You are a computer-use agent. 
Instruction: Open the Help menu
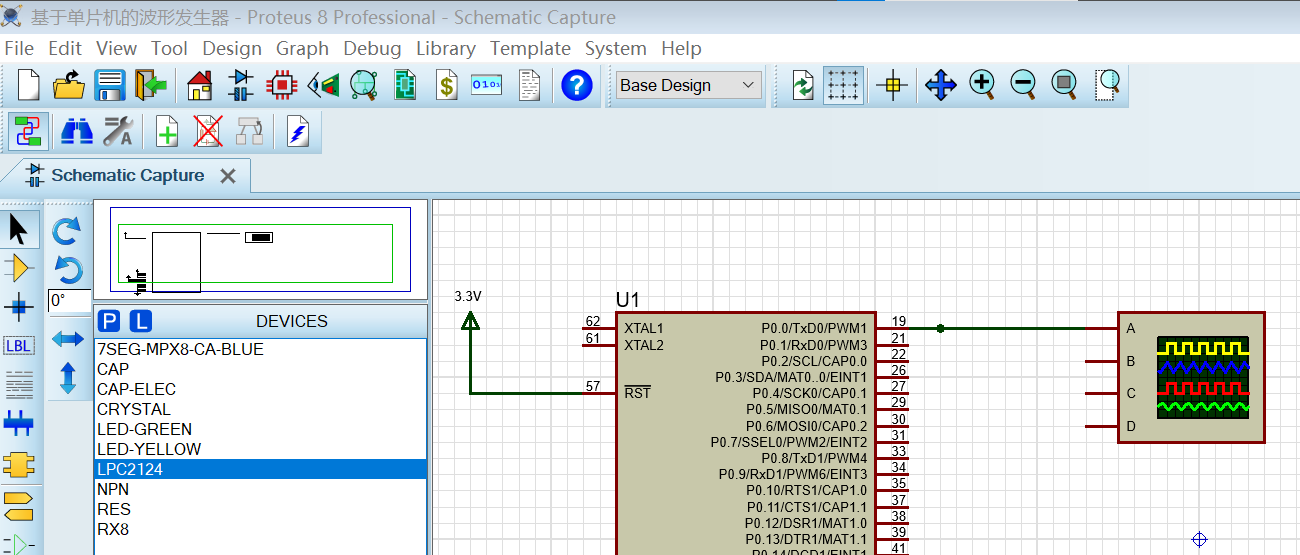[x=681, y=48]
